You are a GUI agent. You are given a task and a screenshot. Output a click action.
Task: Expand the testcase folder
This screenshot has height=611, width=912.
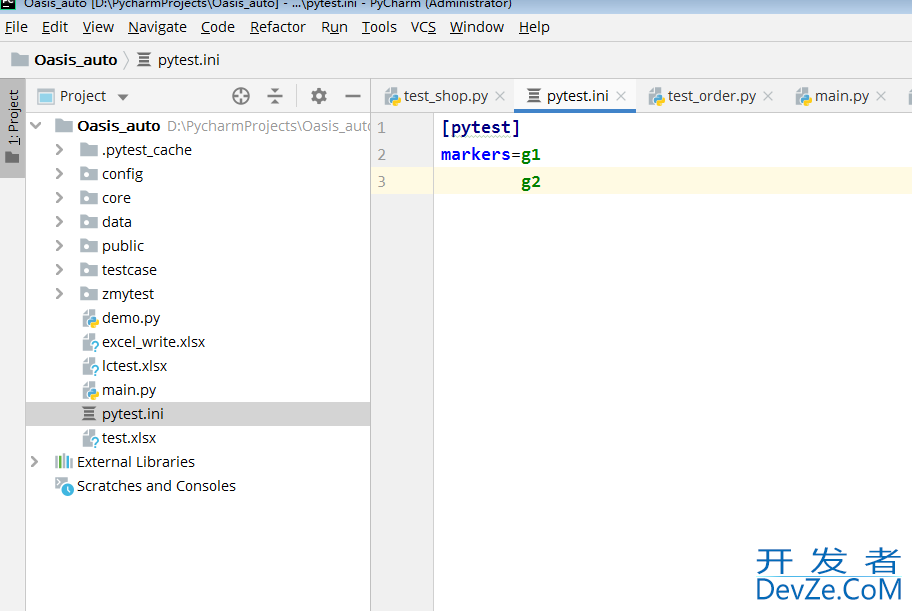click(x=59, y=270)
